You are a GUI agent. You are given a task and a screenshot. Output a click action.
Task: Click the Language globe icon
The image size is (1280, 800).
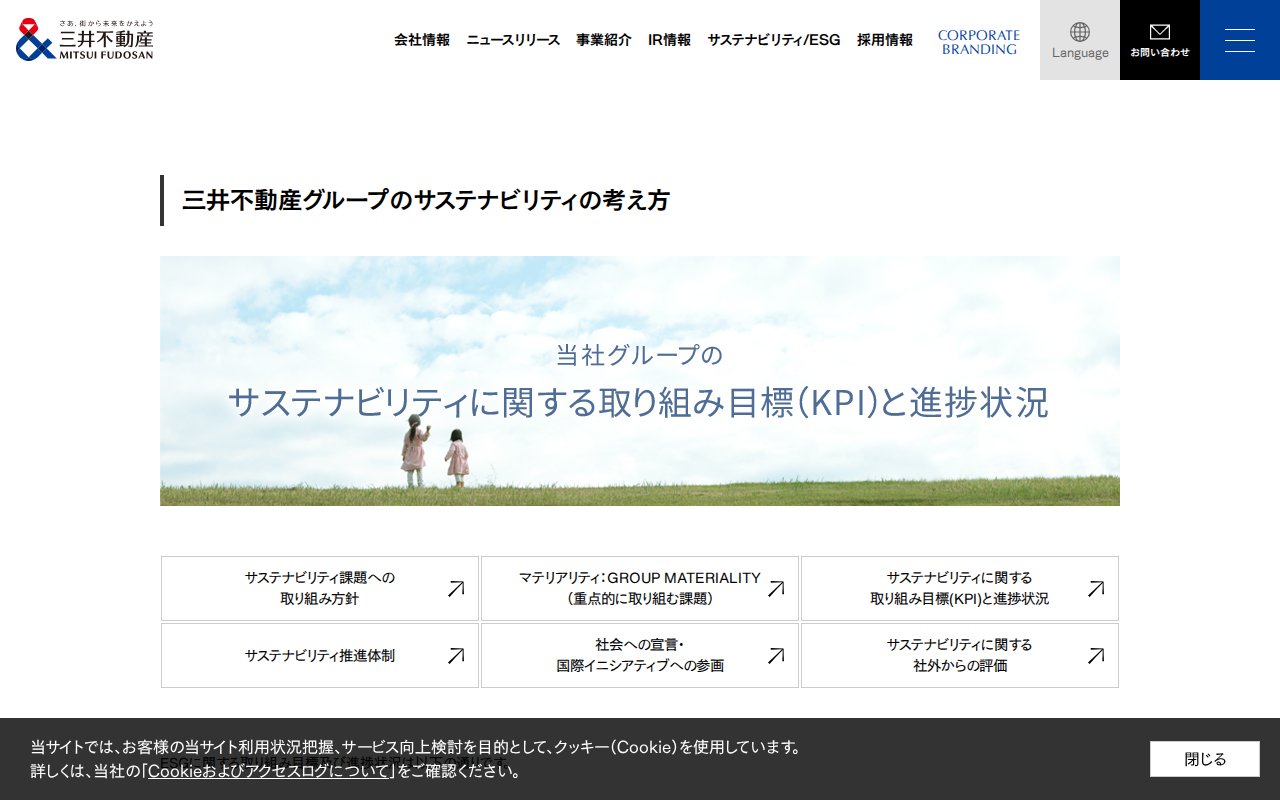pyautogui.click(x=1080, y=32)
